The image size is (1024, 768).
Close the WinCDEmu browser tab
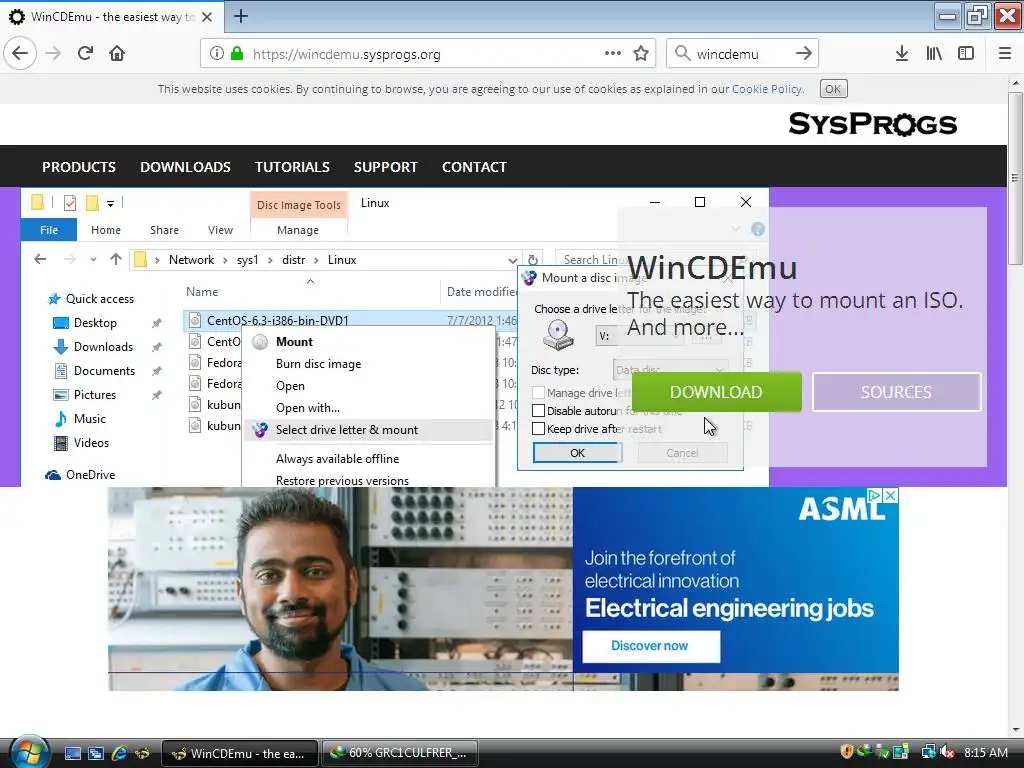pos(207,17)
